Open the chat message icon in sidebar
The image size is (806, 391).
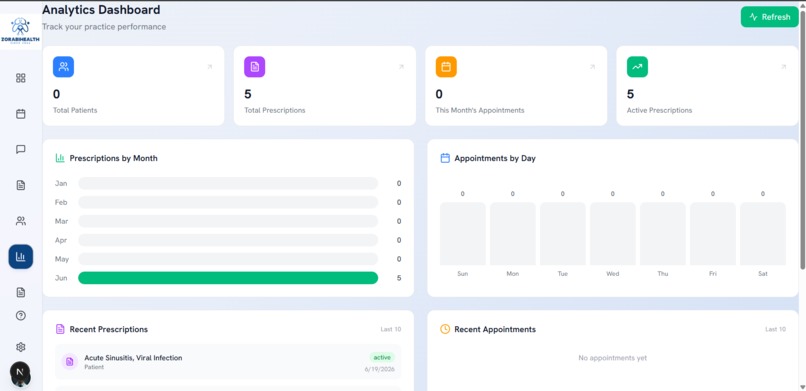[x=21, y=150]
